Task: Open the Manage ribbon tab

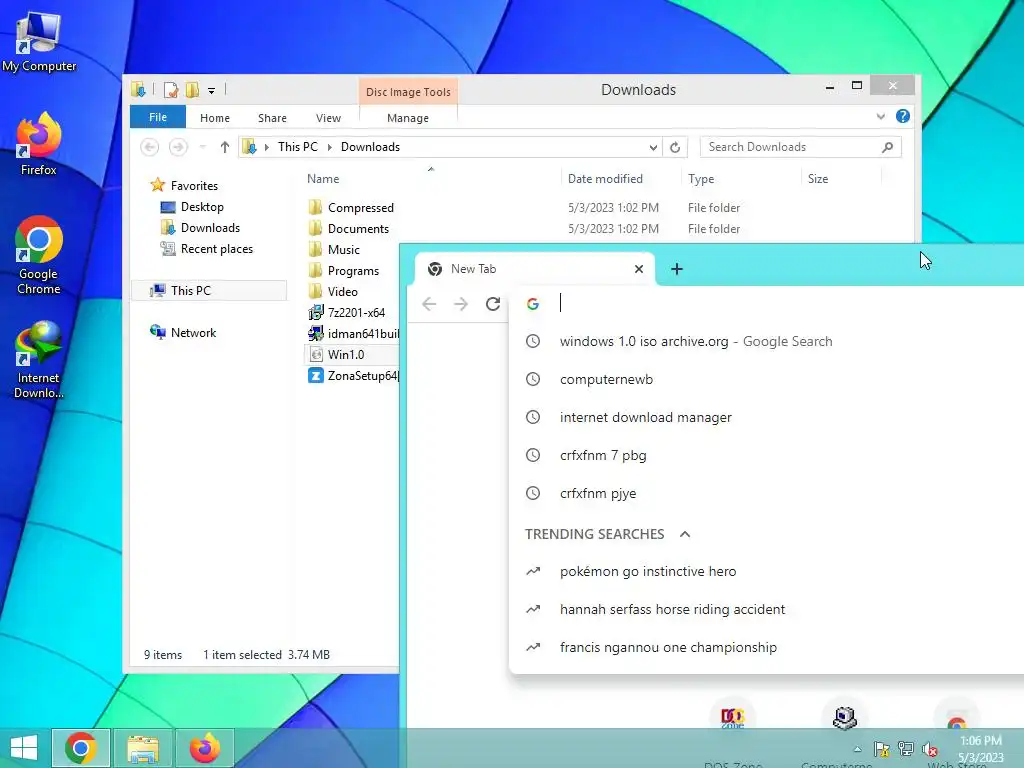Action: tap(408, 118)
